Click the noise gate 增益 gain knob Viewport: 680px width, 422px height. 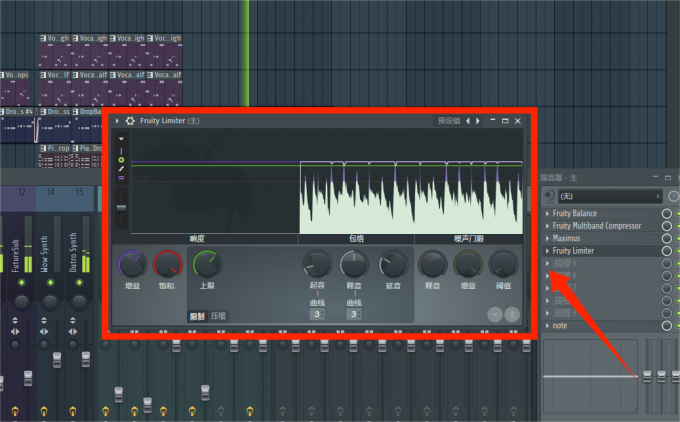pos(468,264)
